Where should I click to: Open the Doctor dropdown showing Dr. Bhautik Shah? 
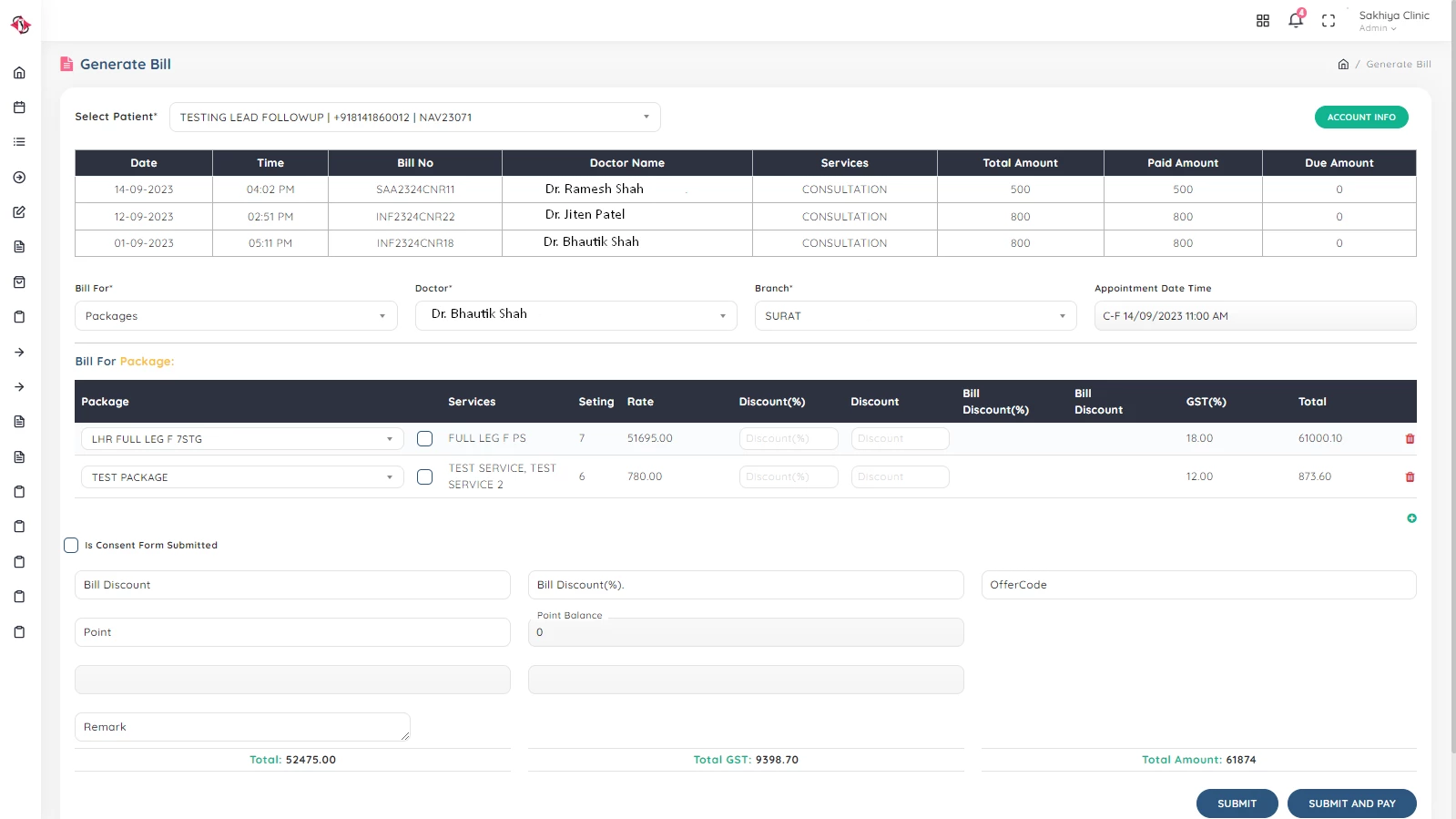[x=575, y=316]
